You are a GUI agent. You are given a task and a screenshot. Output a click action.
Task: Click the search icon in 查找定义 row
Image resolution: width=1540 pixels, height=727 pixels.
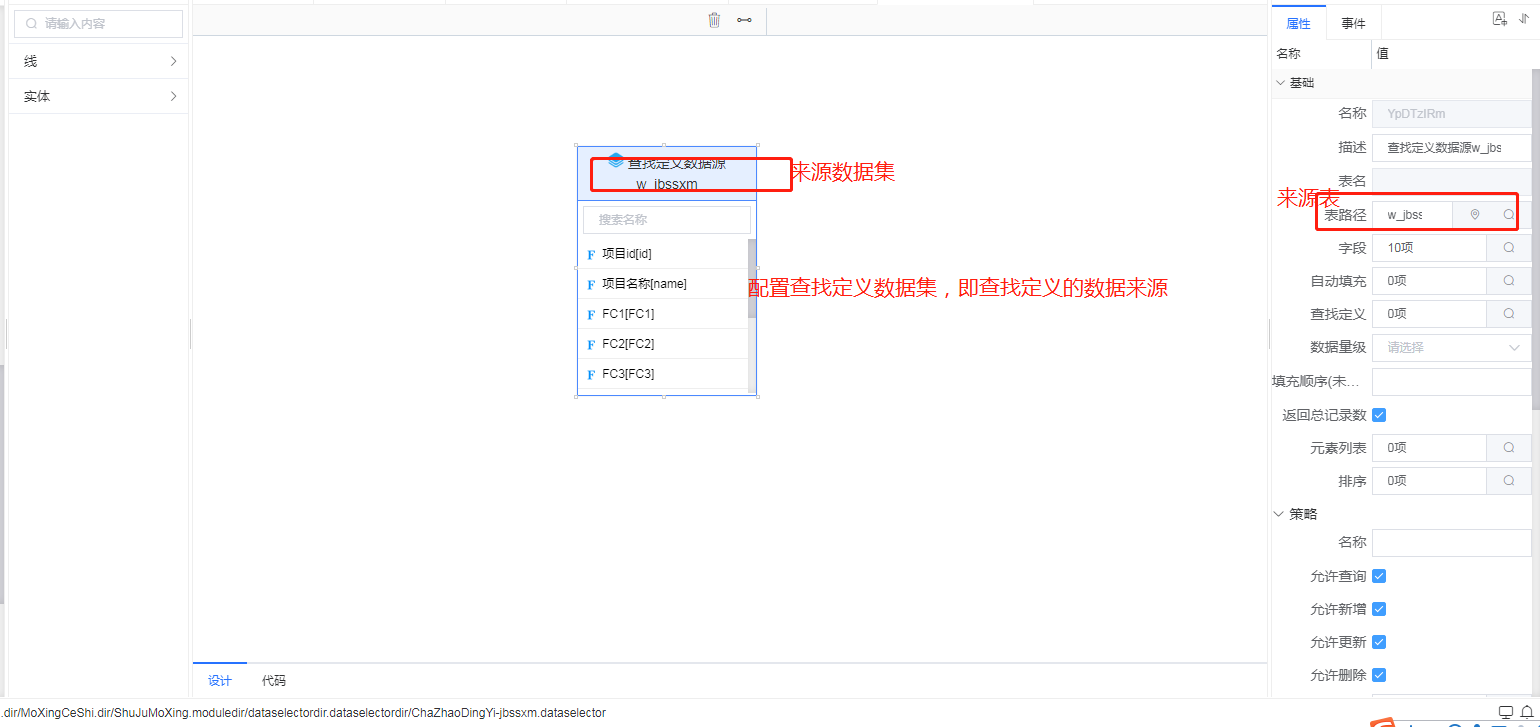[x=1509, y=314]
